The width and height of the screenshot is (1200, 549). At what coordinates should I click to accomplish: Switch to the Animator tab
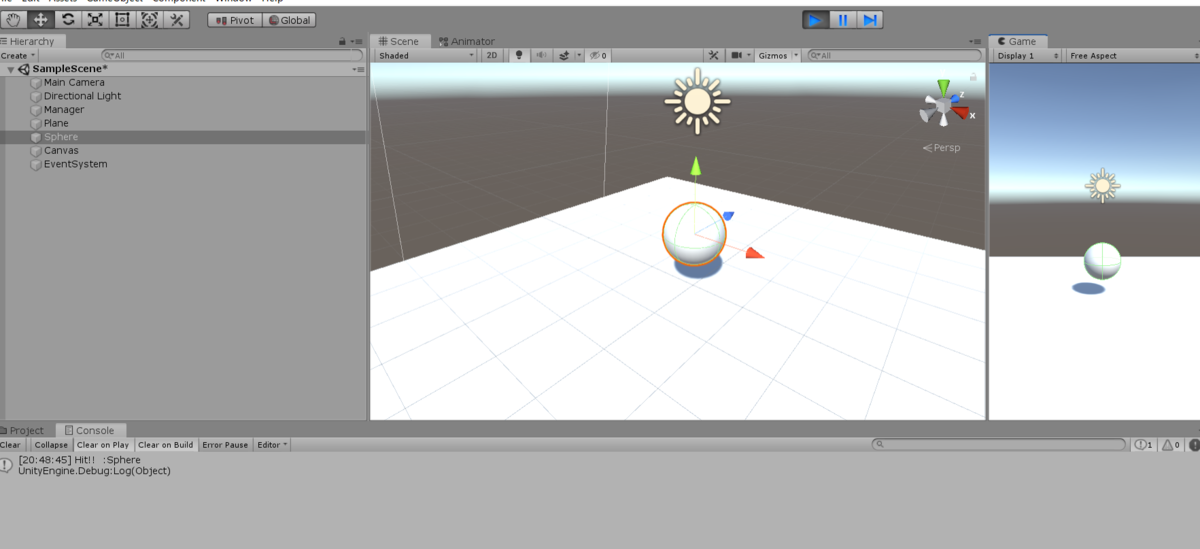click(x=467, y=41)
